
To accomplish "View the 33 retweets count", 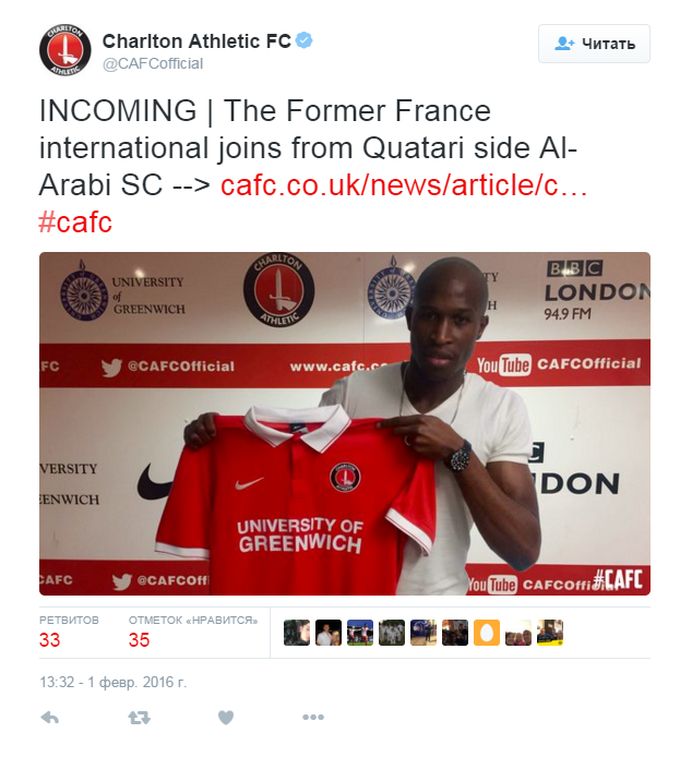I will click(50, 640).
